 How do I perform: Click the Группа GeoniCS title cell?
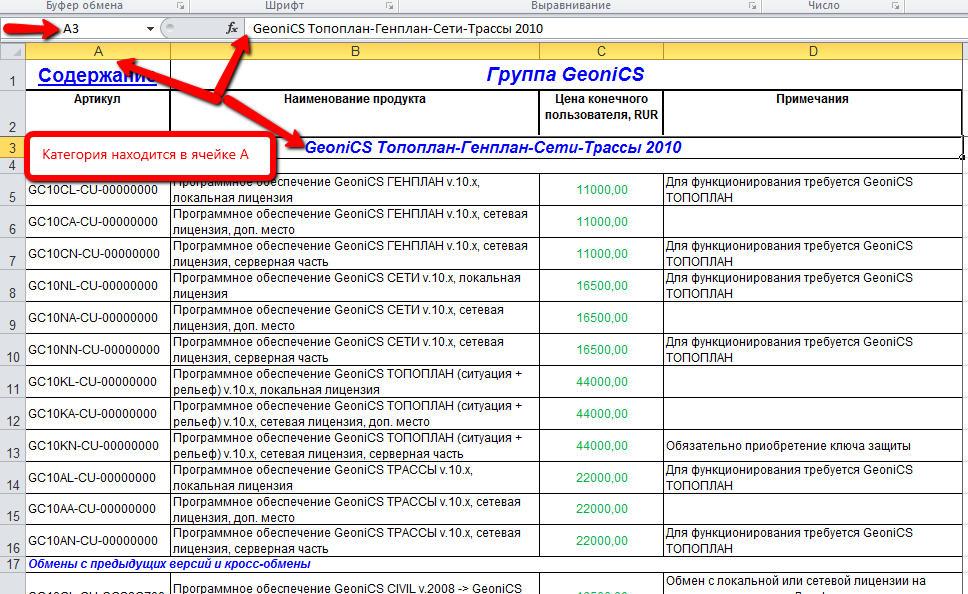565,75
